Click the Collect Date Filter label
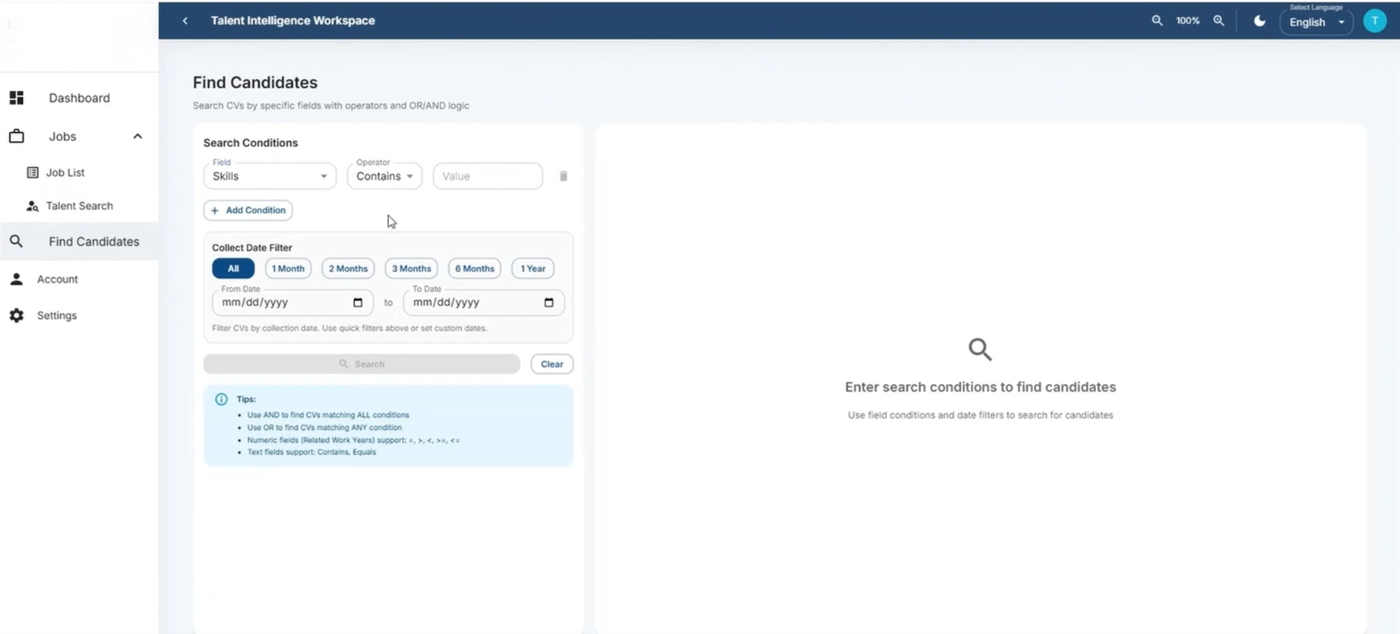The width and height of the screenshot is (1400, 634). click(252, 248)
